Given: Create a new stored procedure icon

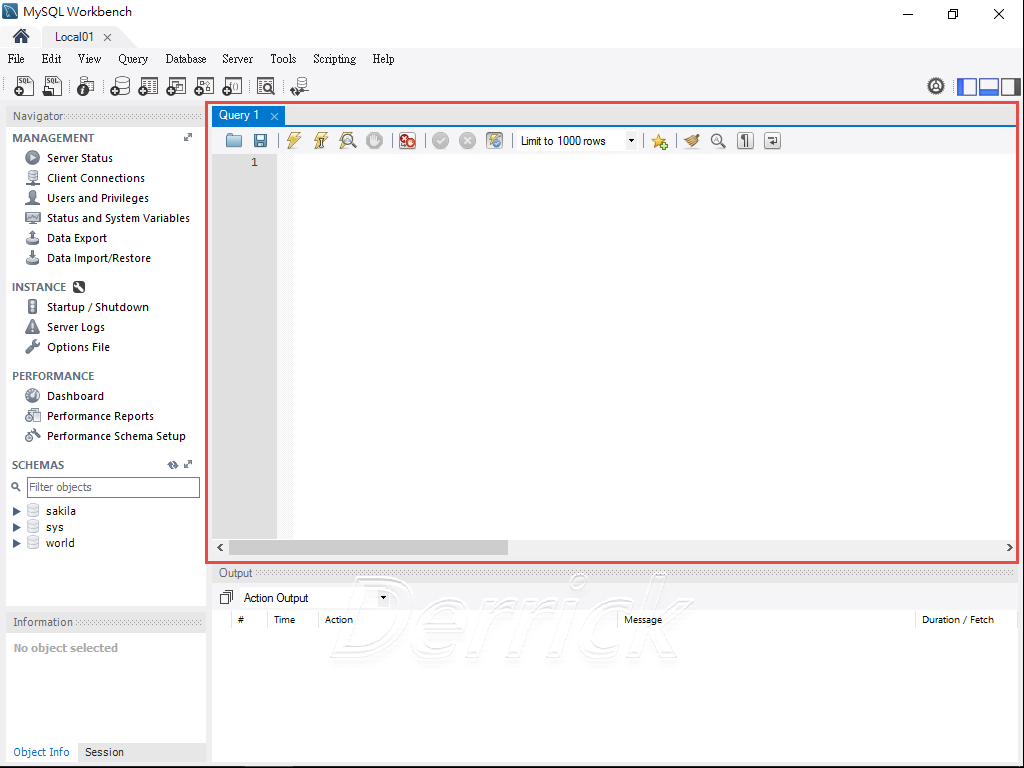Looking at the screenshot, I should 204,86.
